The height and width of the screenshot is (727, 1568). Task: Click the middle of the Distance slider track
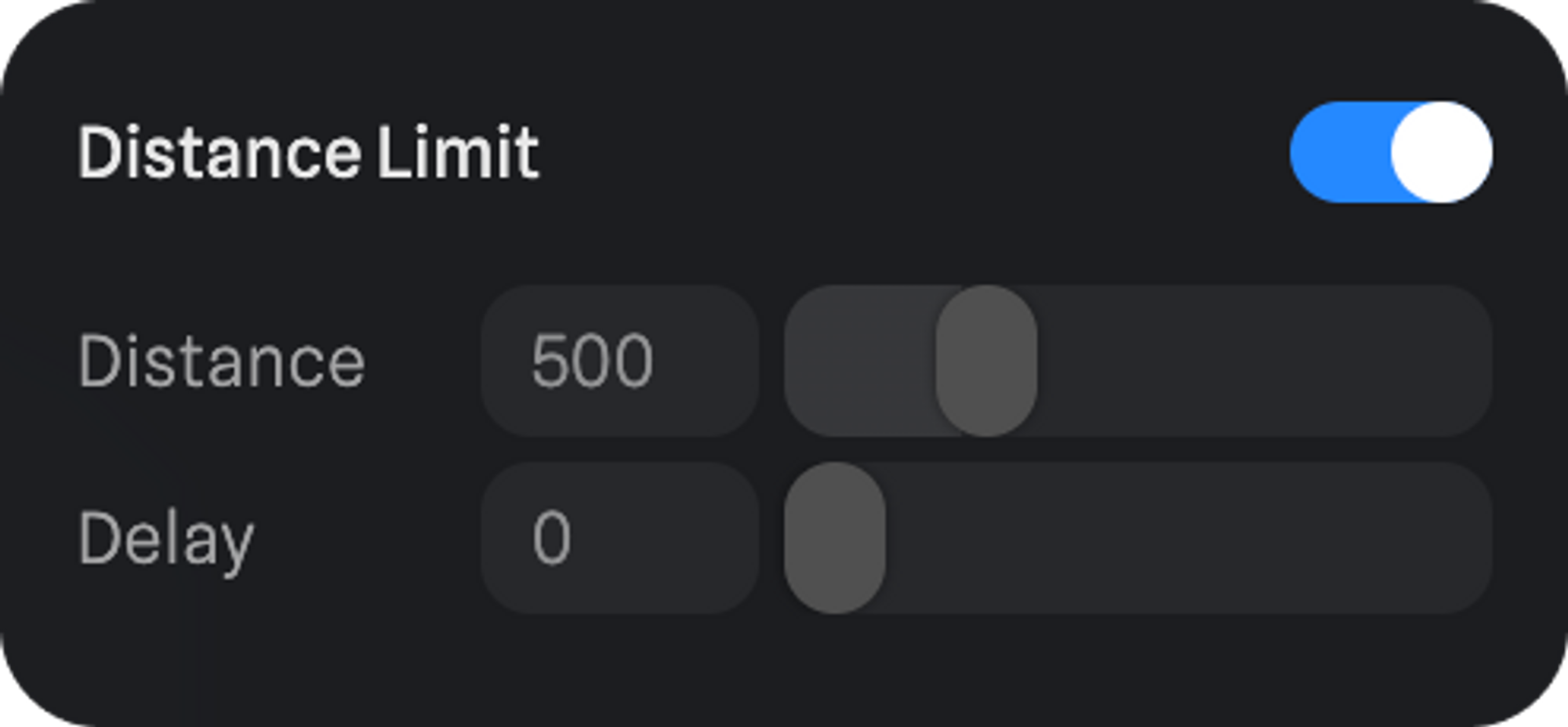click(x=1137, y=361)
